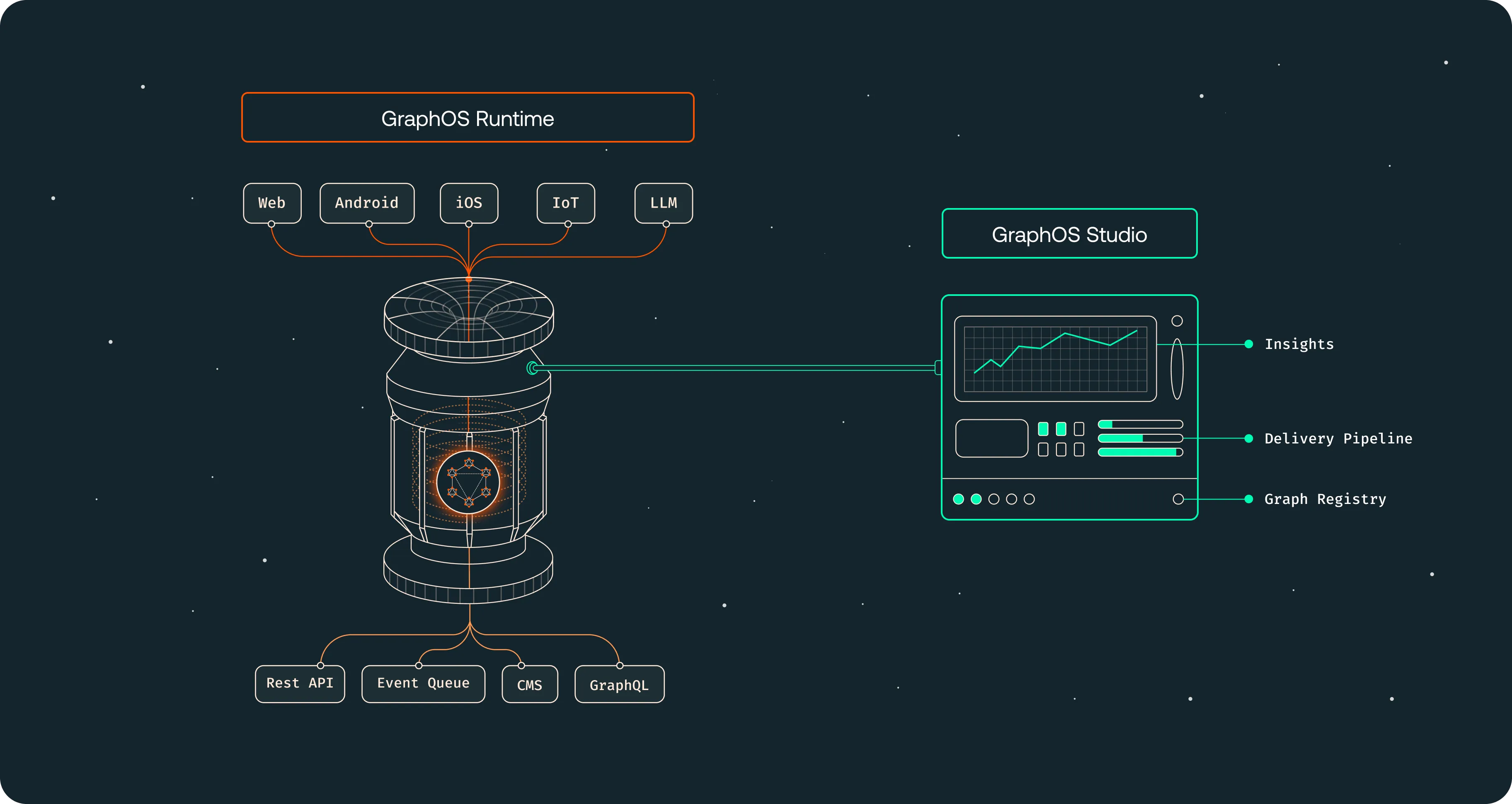Click the second filled green square indicator

(x=1061, y=429)
